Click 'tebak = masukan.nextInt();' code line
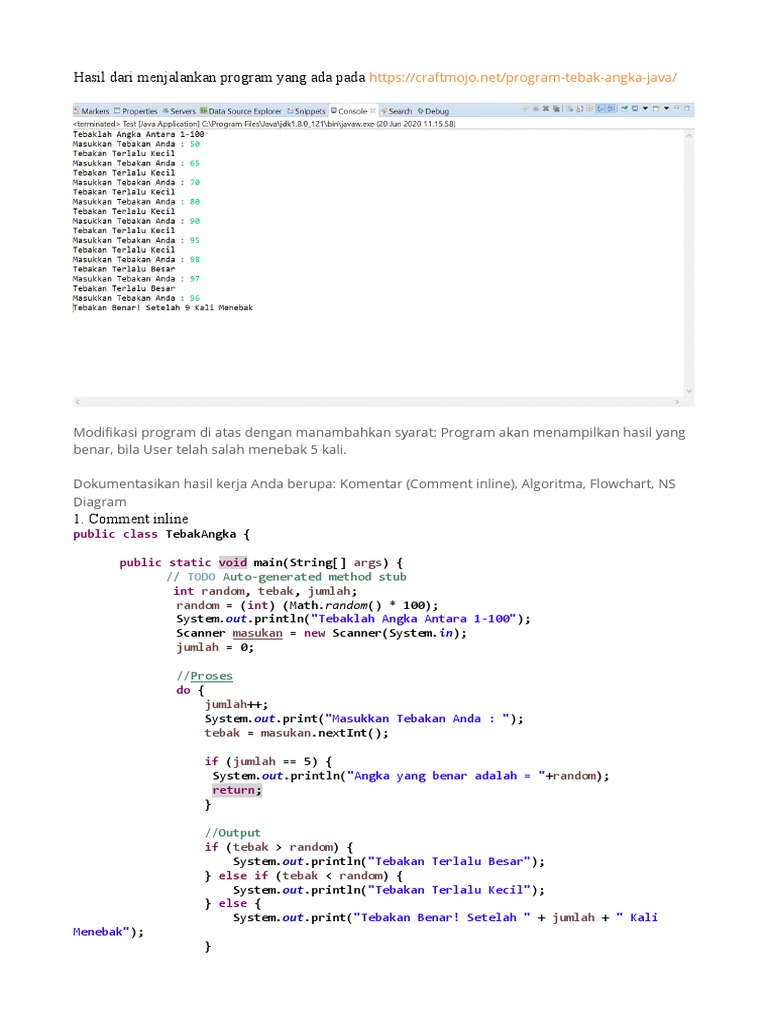This screenshot has width=768, height=1024. tap(296, 733)
